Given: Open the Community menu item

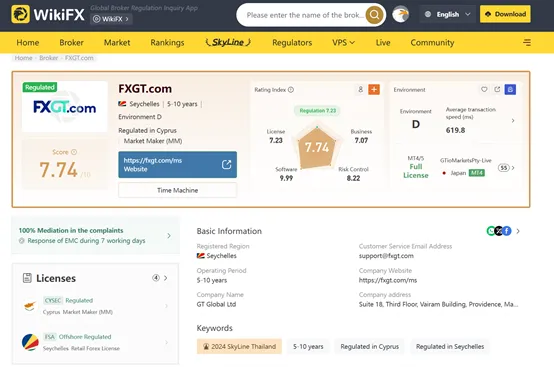Looking at the screenshot, I should coord(432,43).
